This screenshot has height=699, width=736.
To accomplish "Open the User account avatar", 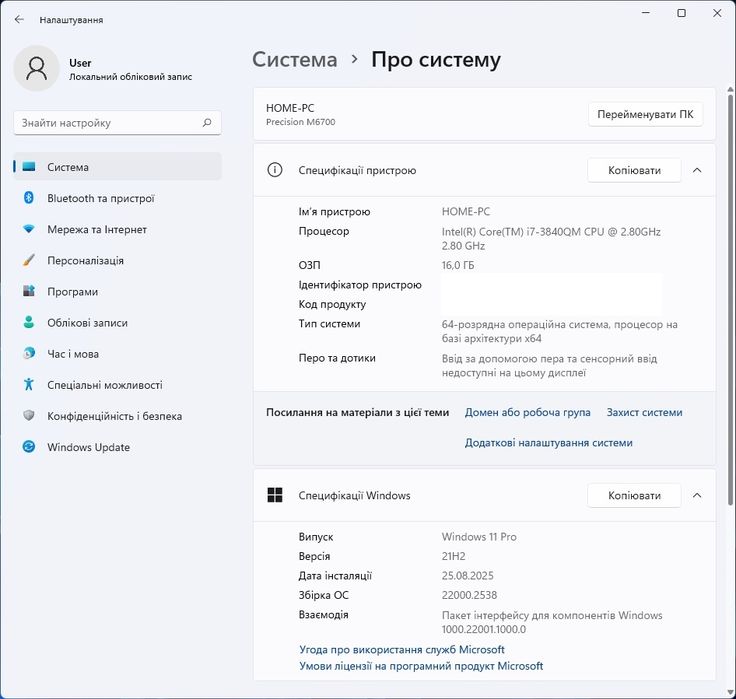I will coord(37,69).
